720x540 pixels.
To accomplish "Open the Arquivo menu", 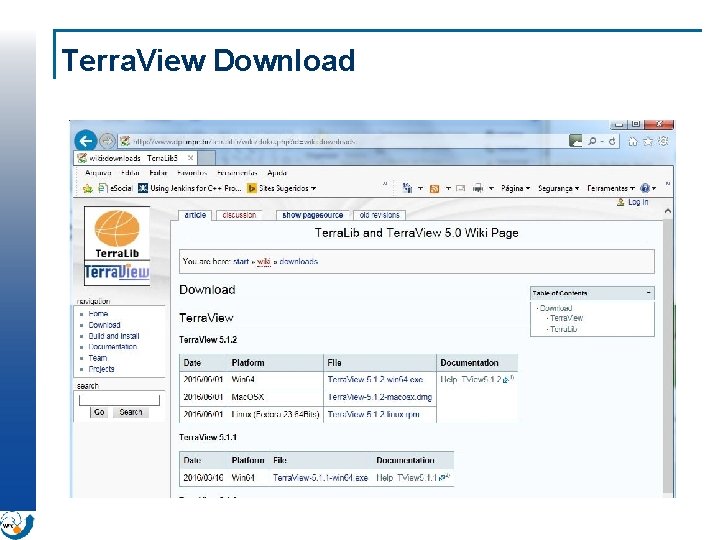I will pyautogui.click(x=98, y=173).
